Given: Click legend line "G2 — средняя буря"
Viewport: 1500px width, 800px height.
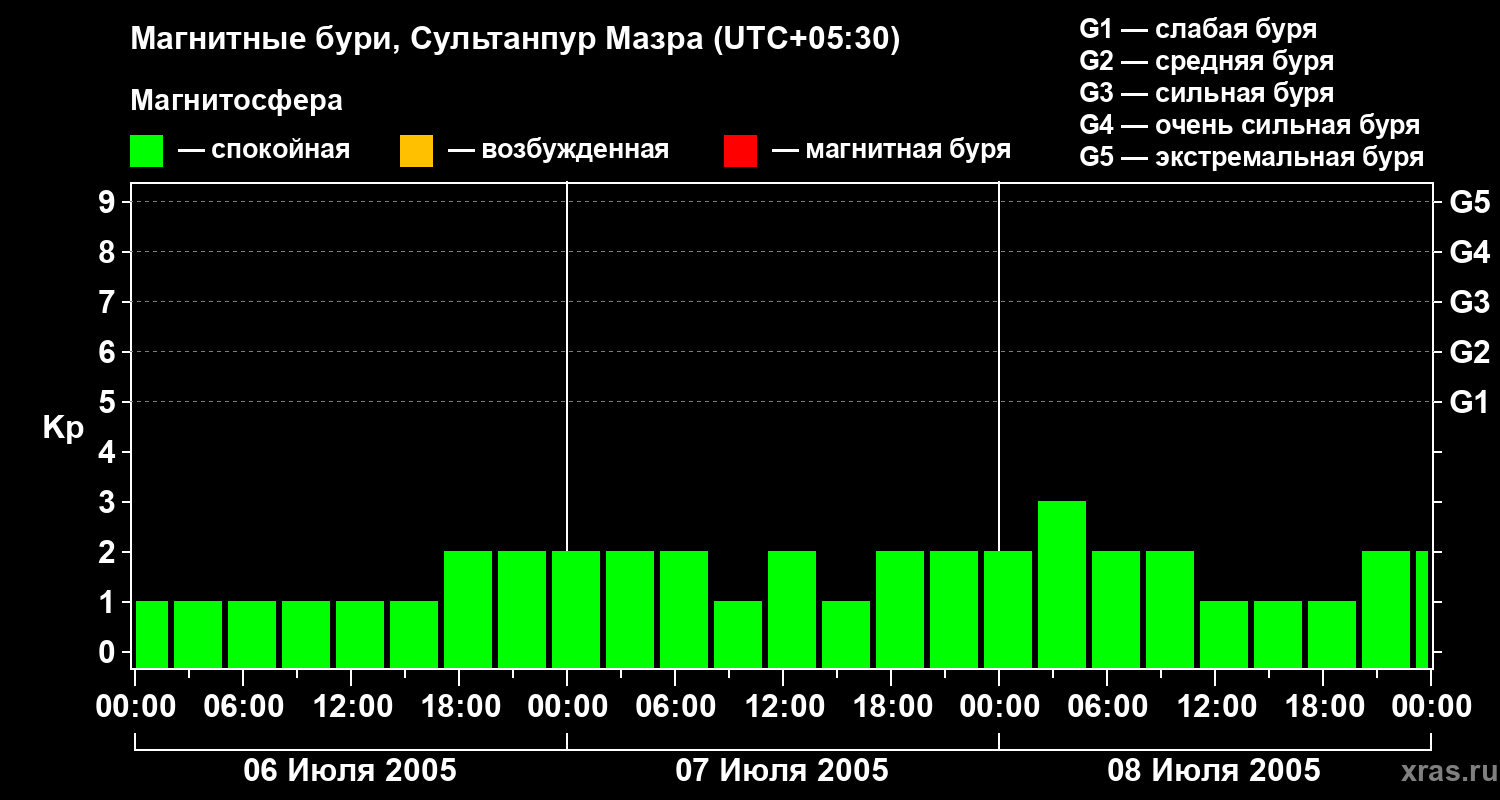Looking at the screenshot, I should [x=1206, y=60].
